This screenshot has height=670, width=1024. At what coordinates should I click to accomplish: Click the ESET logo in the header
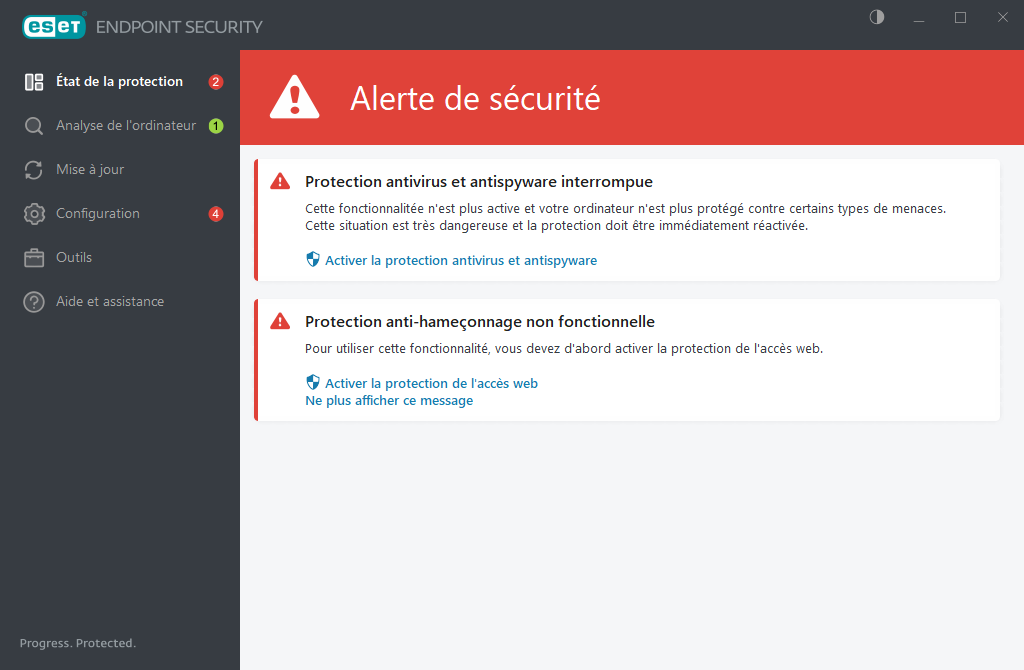click(x=54, y=25)
